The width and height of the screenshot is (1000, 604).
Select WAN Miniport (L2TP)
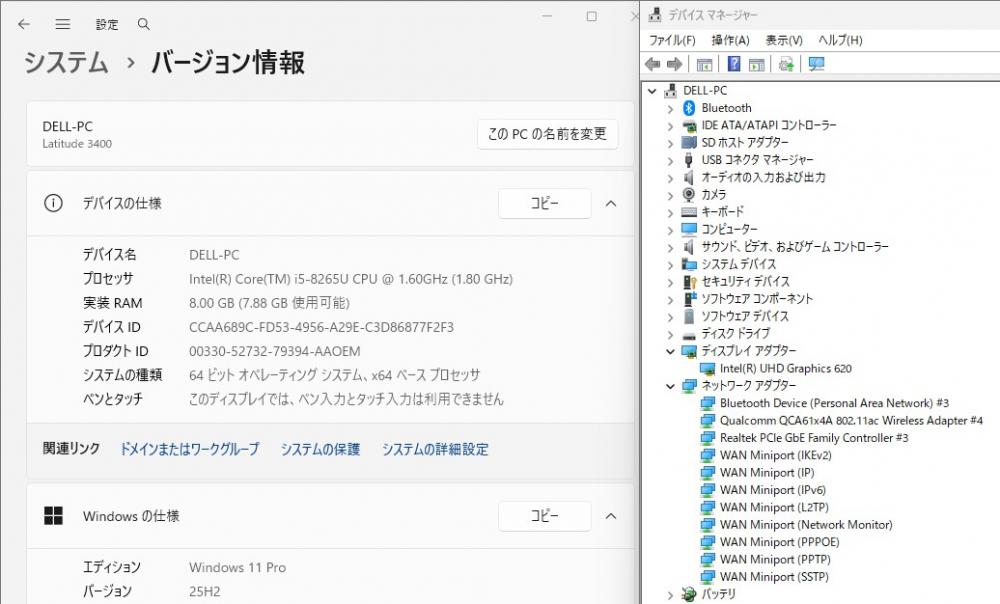coord(774,508)
